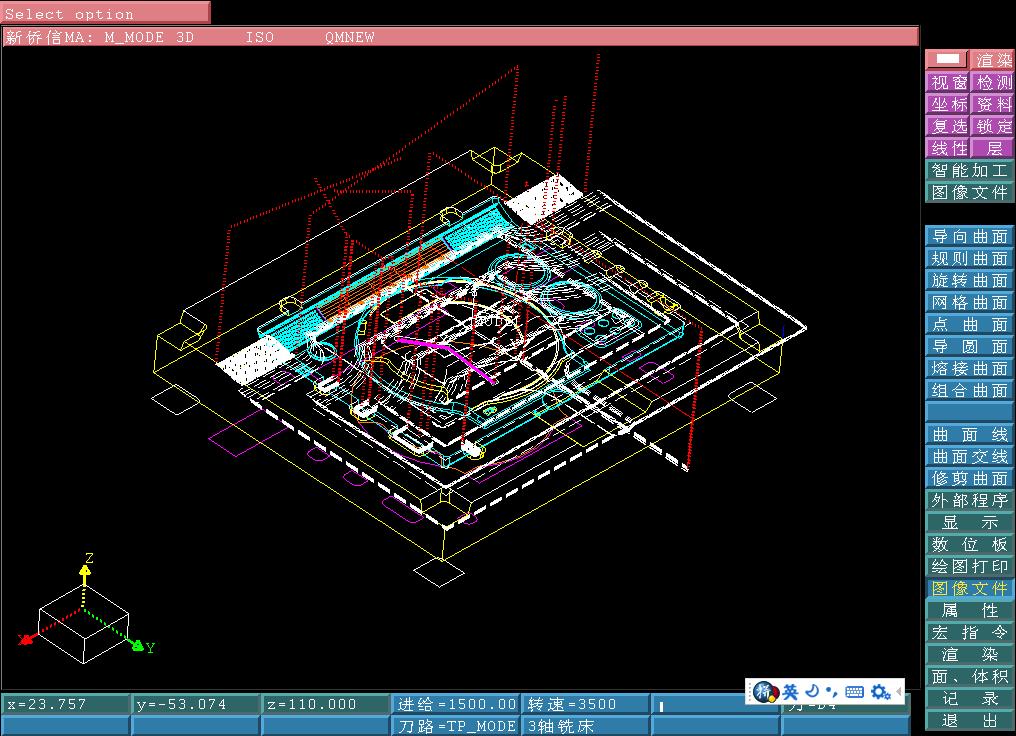Open the 外部程序 external programs item
This screenshot has height=736, width=1016.
(x=969, y=501)
